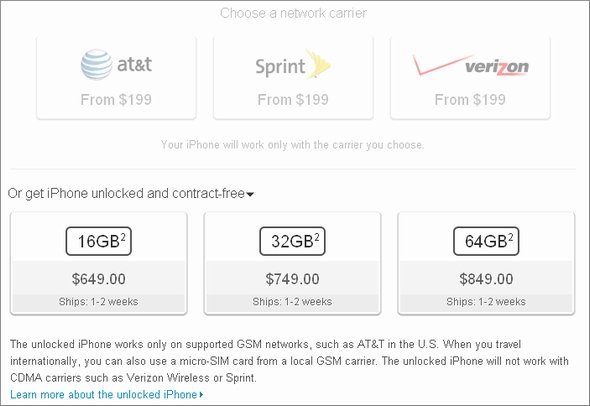The image size is (590, 406).
Task: Click the AT&T globe logo
Action: click(x=96, y=64)
